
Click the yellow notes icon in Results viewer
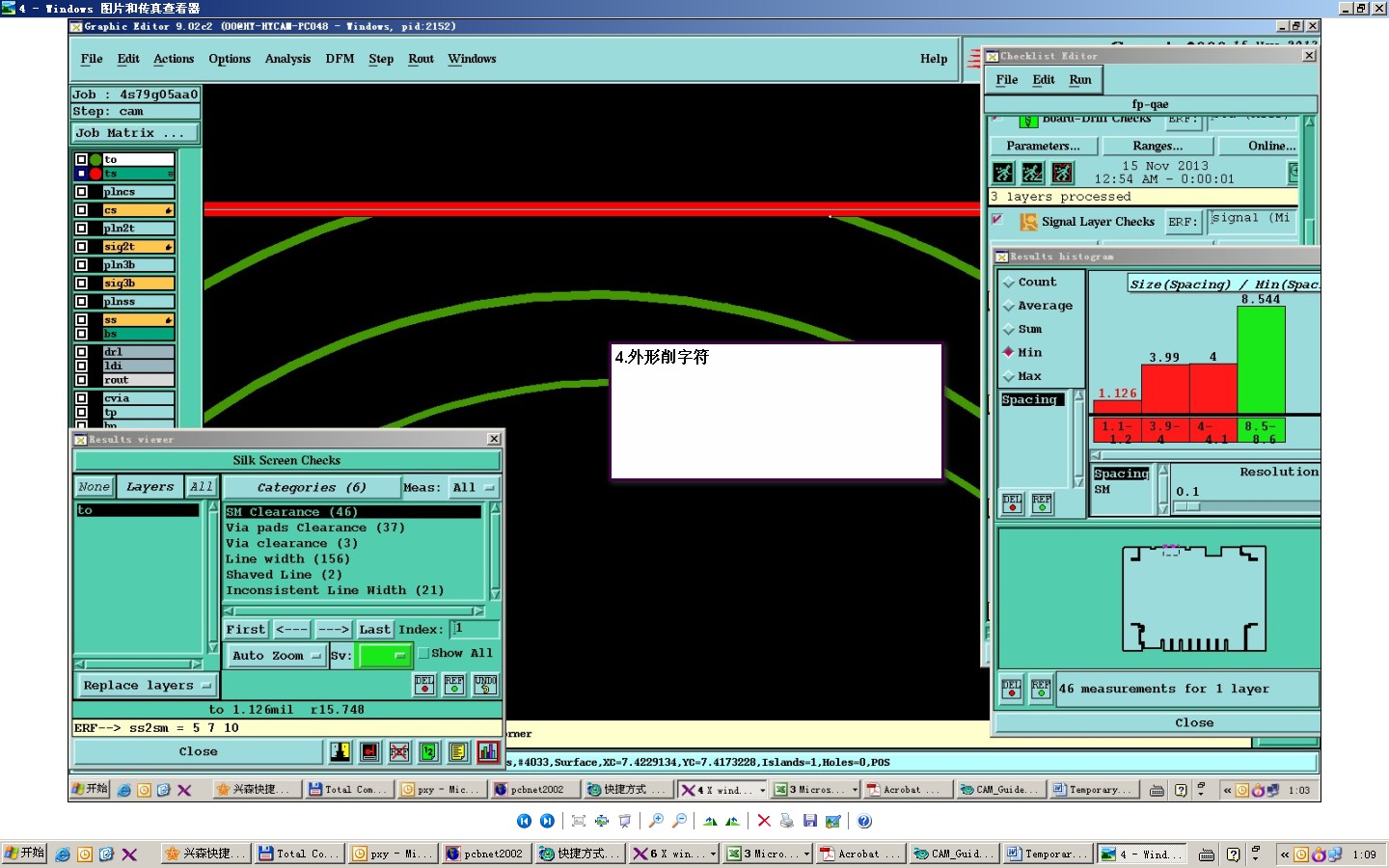458,751
